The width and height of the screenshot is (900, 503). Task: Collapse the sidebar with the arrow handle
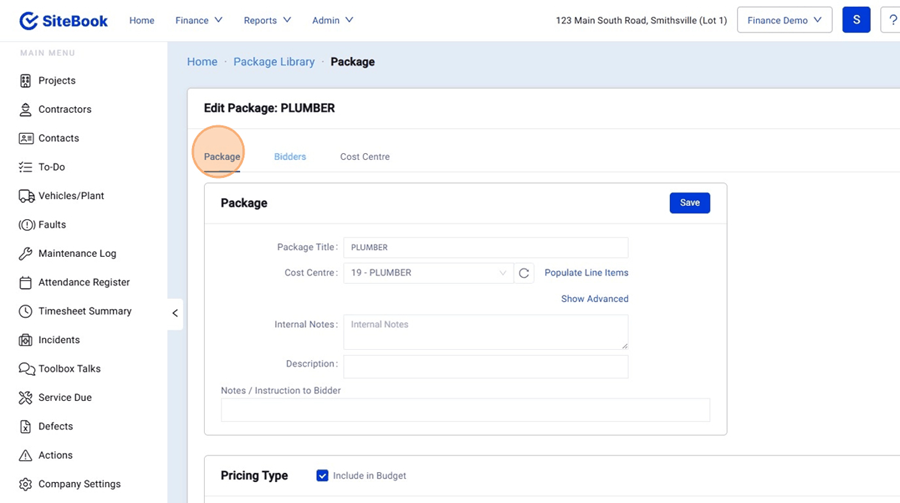click(175, 313)
